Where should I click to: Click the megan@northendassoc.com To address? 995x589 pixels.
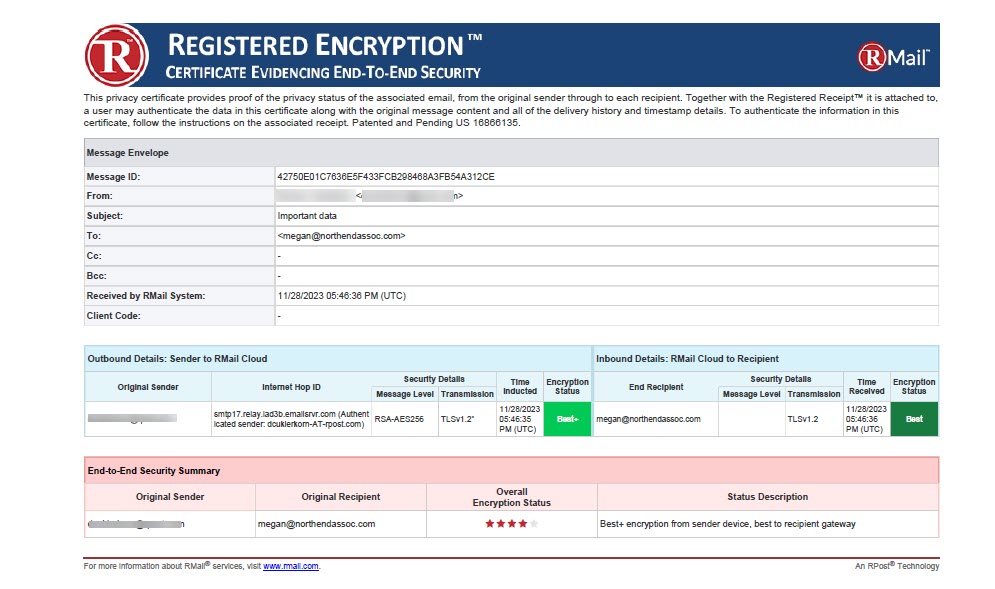coord(341,235)
